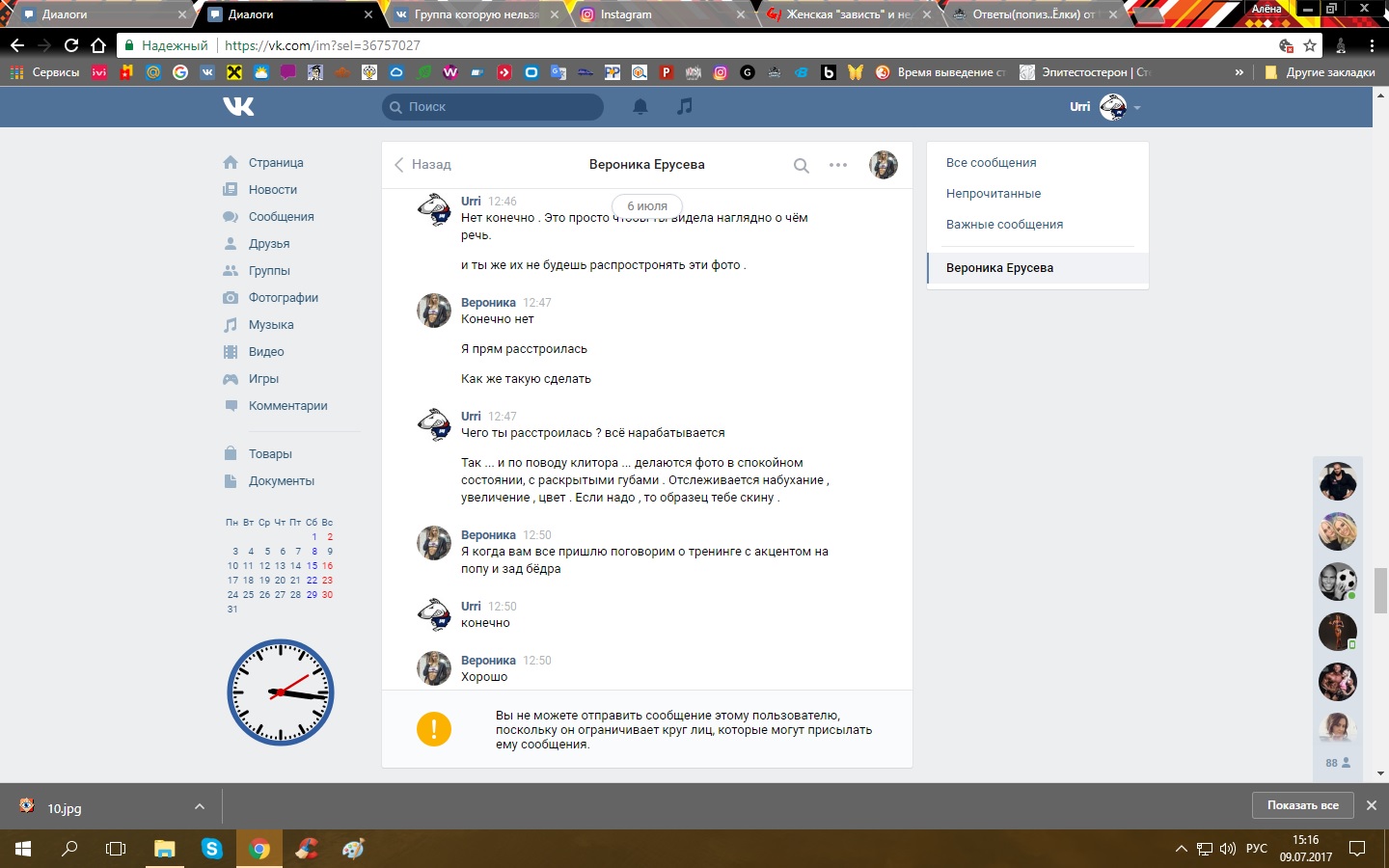
Task: Bookmark this page with the star icon
Action: 1310,45
